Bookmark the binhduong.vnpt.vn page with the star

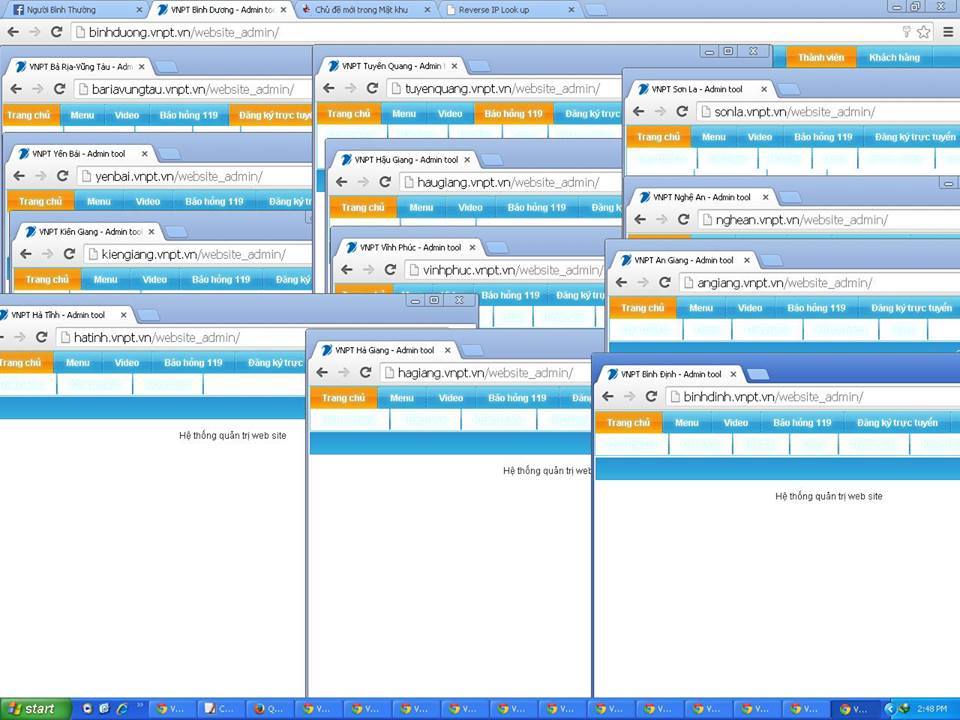tap(923, 32)
